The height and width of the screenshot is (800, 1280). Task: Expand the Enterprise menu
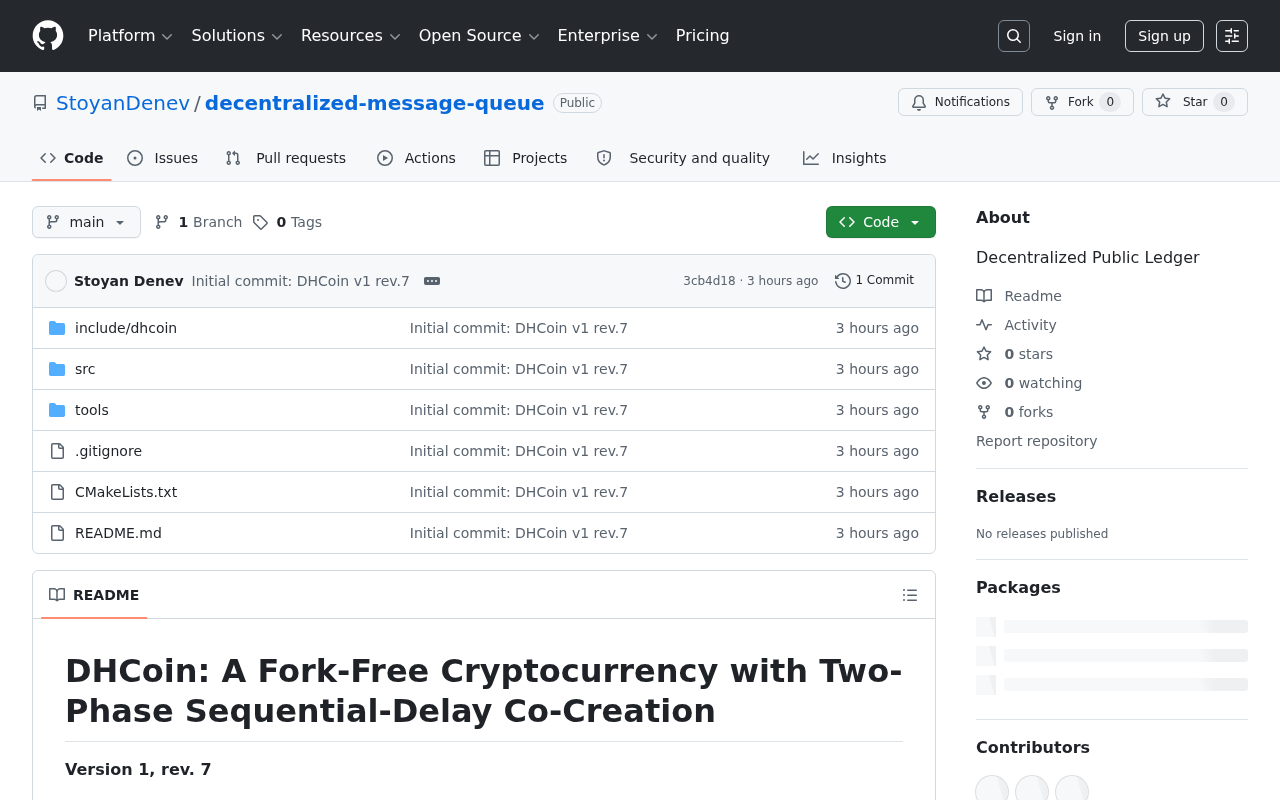tap(608, 36)
